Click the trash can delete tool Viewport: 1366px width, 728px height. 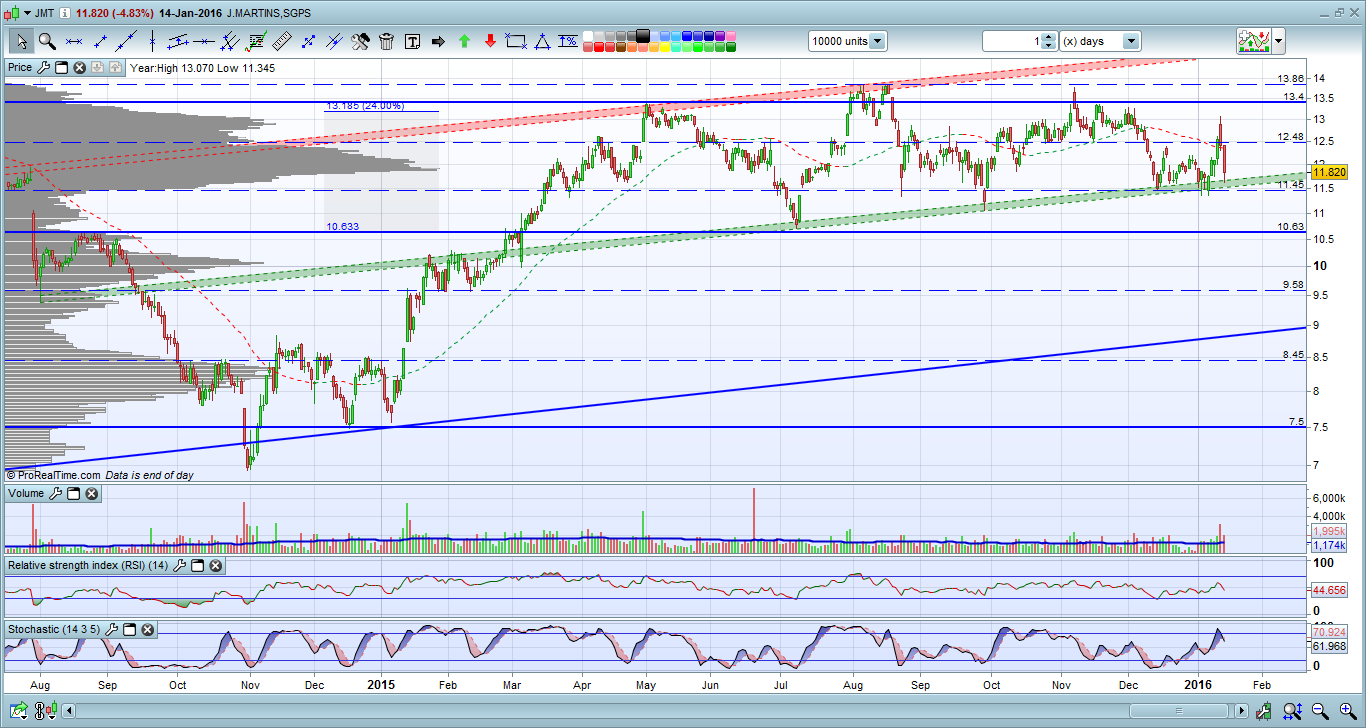[386, 41]
